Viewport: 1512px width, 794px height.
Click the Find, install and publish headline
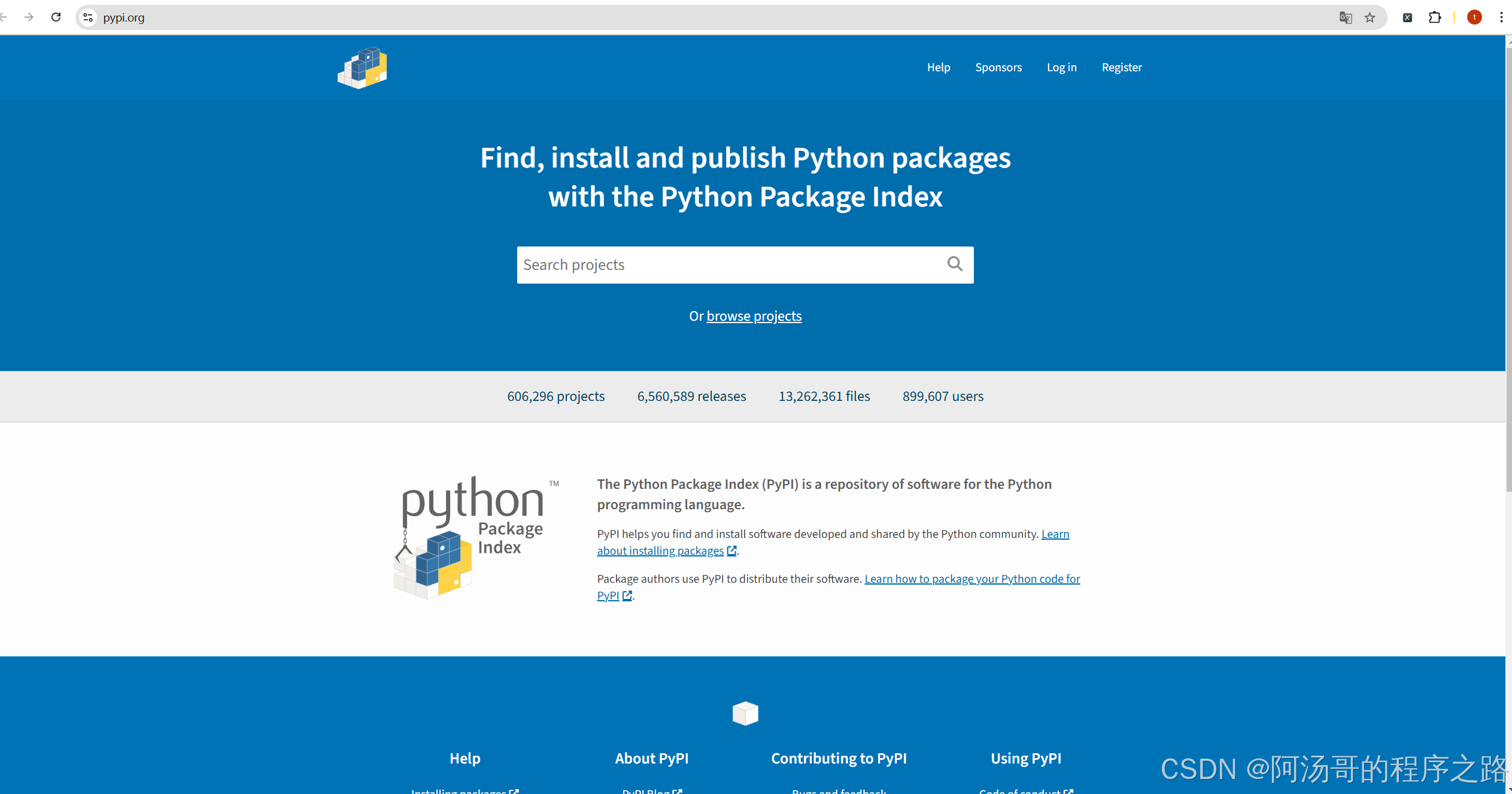[x=745, y=177]
